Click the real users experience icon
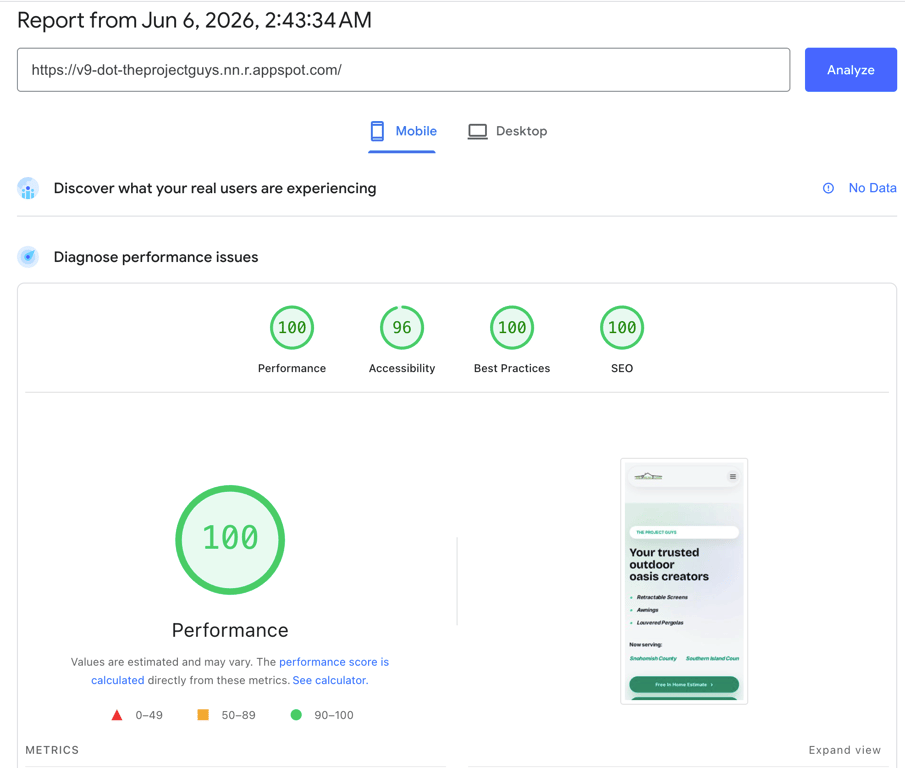 coord(28,189)
